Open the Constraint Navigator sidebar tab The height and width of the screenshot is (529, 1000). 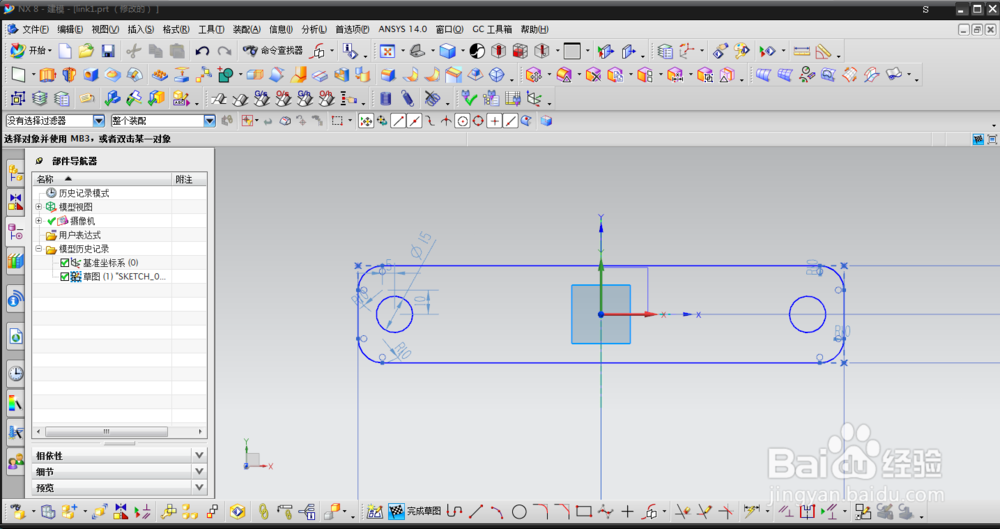coord(15,202)
